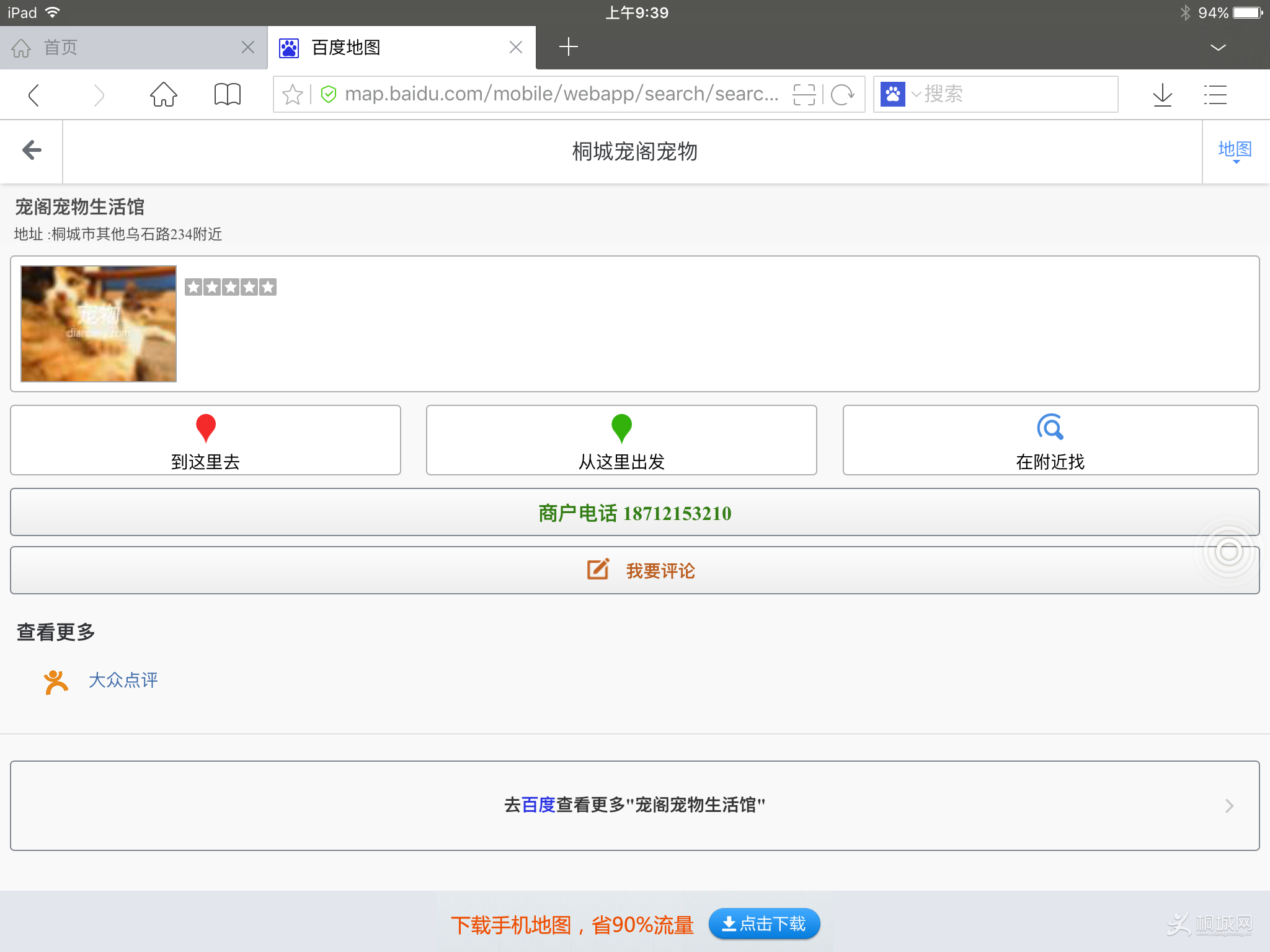Tap the green security shield icon

[x=329, y=94]
